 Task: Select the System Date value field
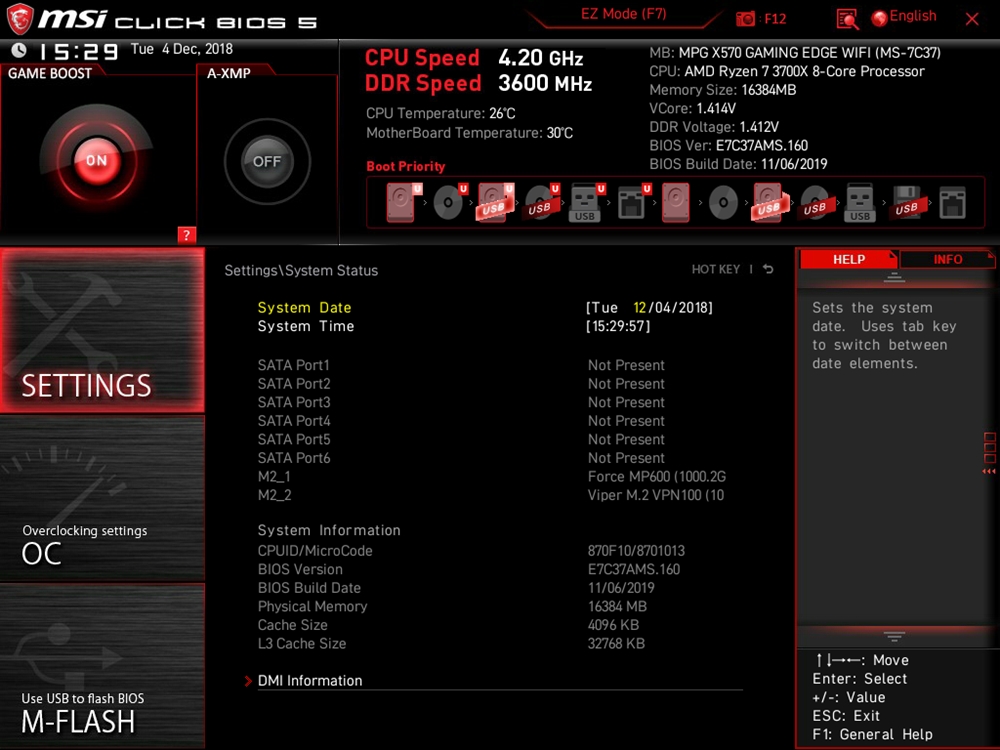[x=649, y=307]
